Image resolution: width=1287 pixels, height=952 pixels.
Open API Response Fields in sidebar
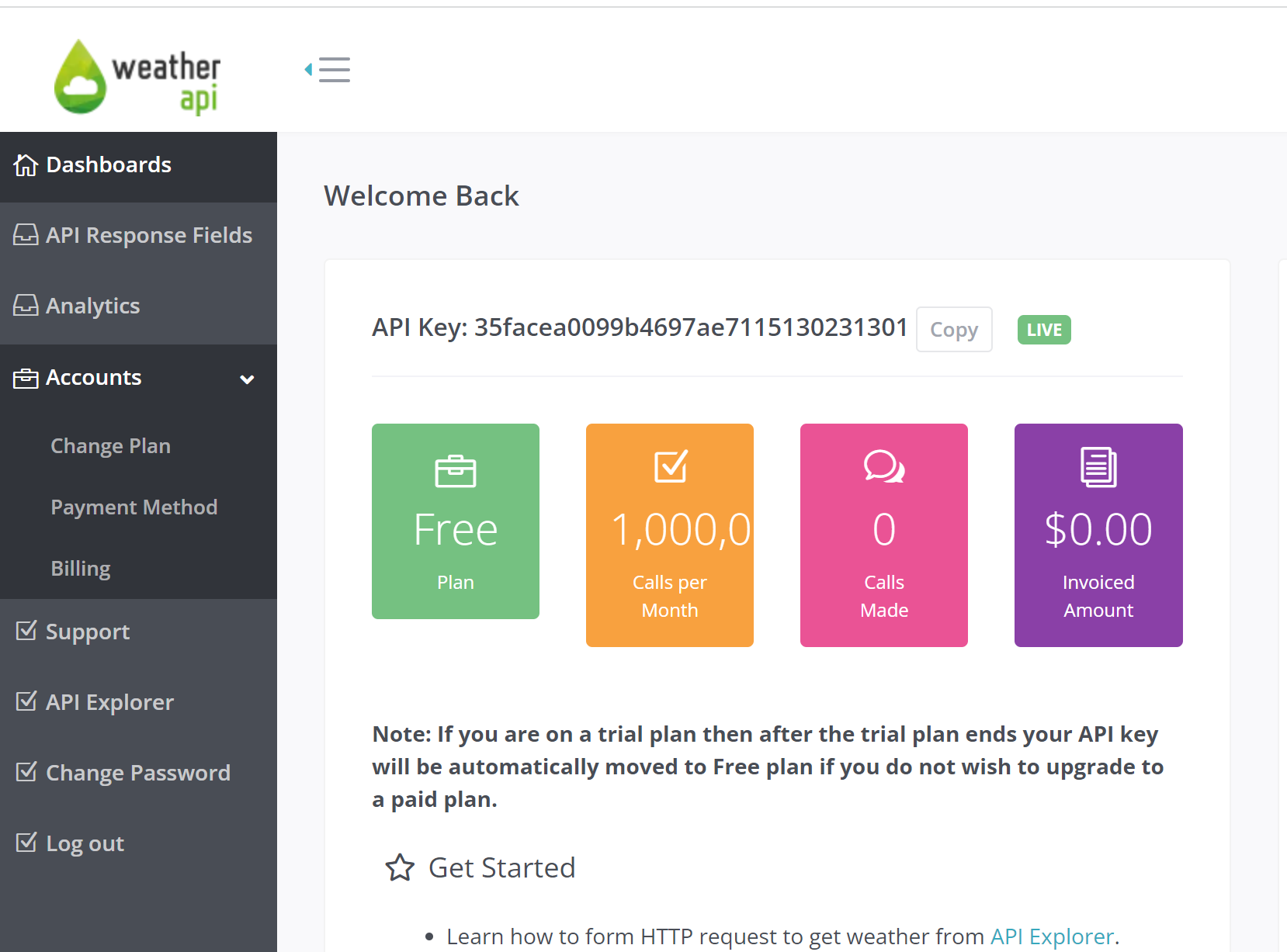pos(148,235)
